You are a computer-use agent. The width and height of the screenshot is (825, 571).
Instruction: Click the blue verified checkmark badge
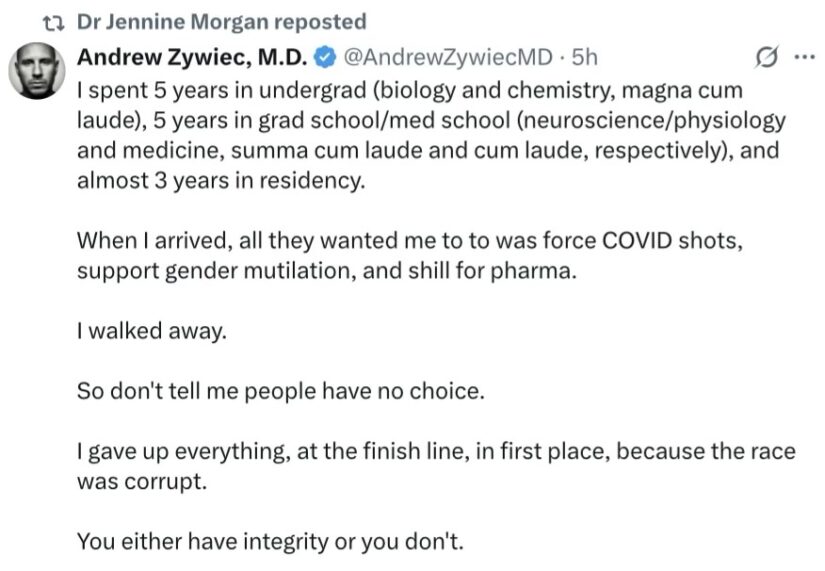pos(325,57)
